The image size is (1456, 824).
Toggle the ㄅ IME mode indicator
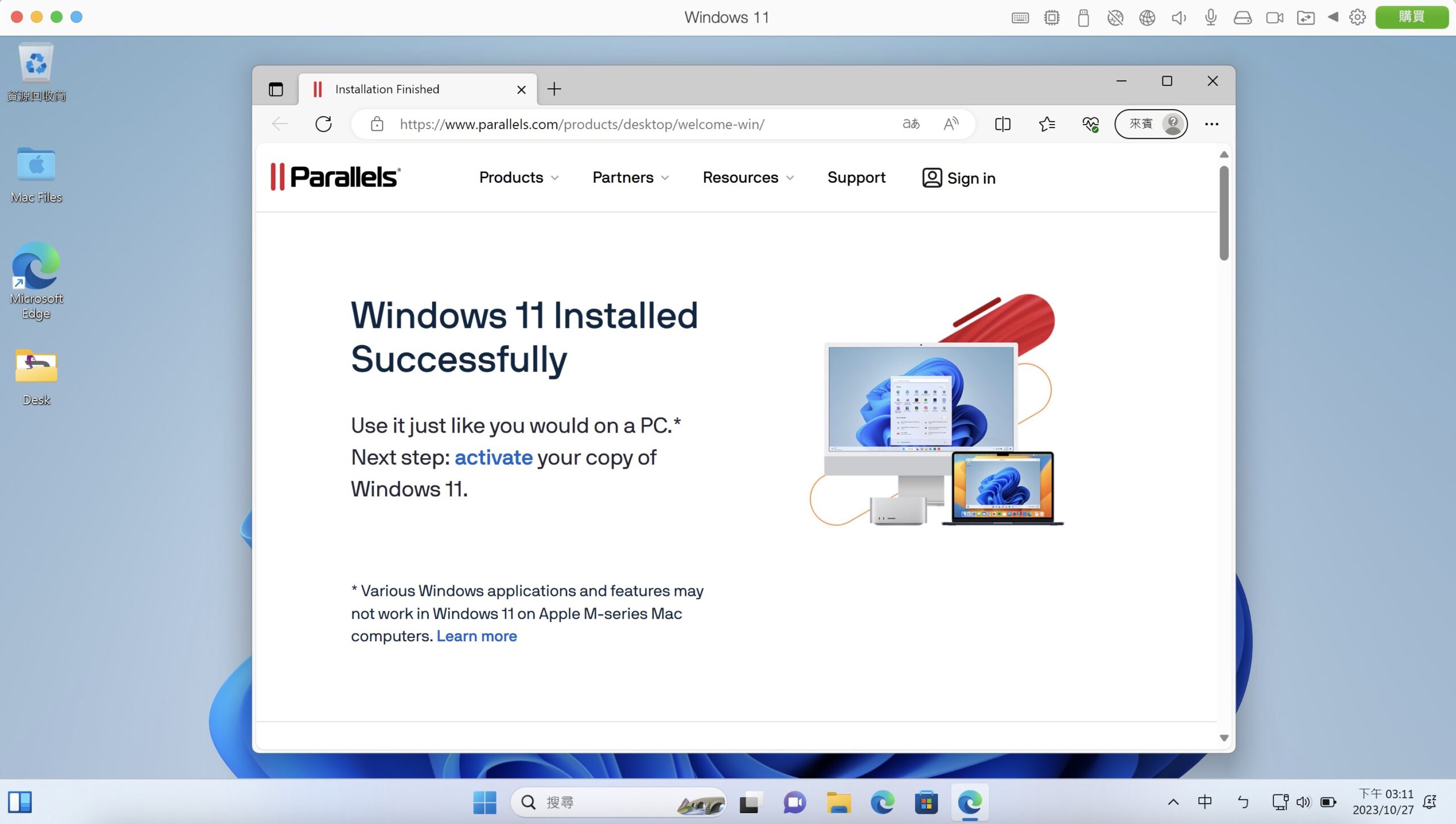pyautogui.click(x=1243, y=802)
